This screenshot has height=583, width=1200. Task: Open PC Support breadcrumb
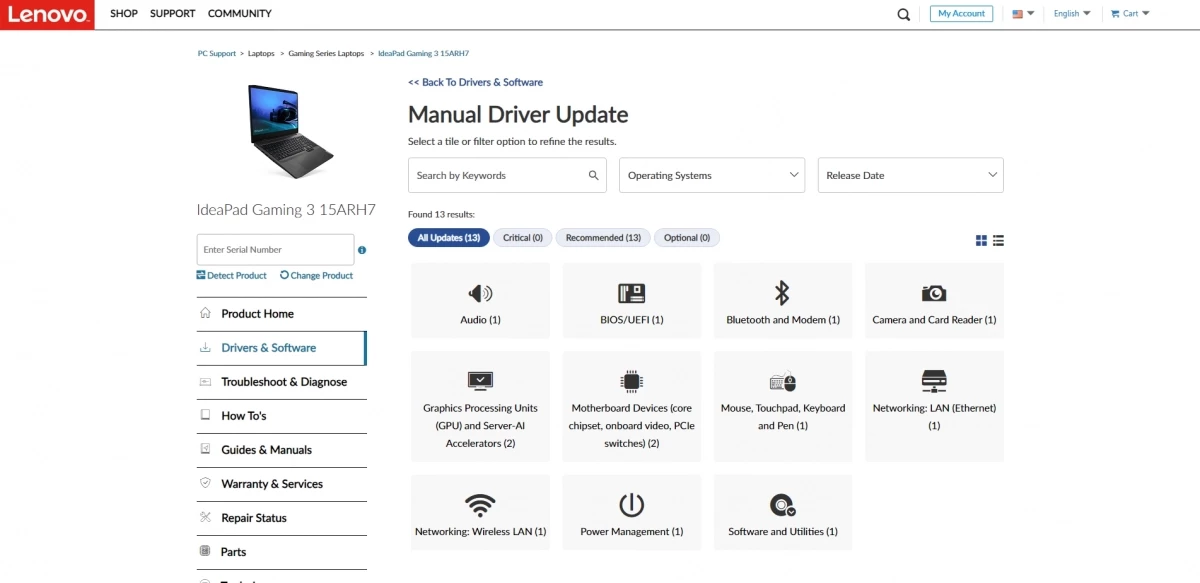pos(216,53)
